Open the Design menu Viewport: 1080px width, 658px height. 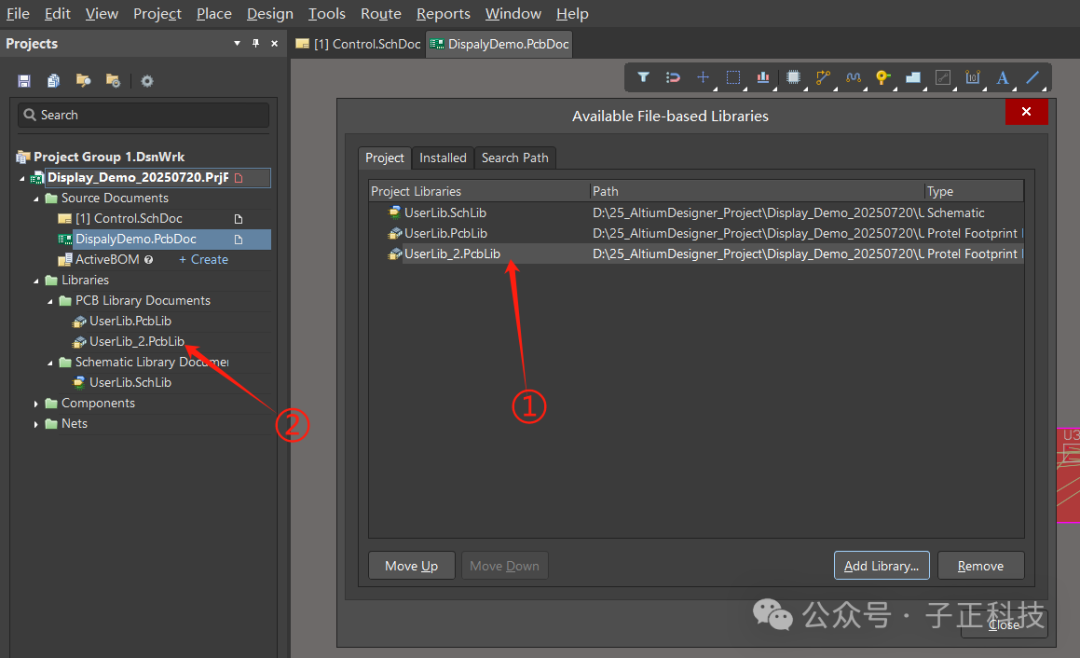point(270,14)
